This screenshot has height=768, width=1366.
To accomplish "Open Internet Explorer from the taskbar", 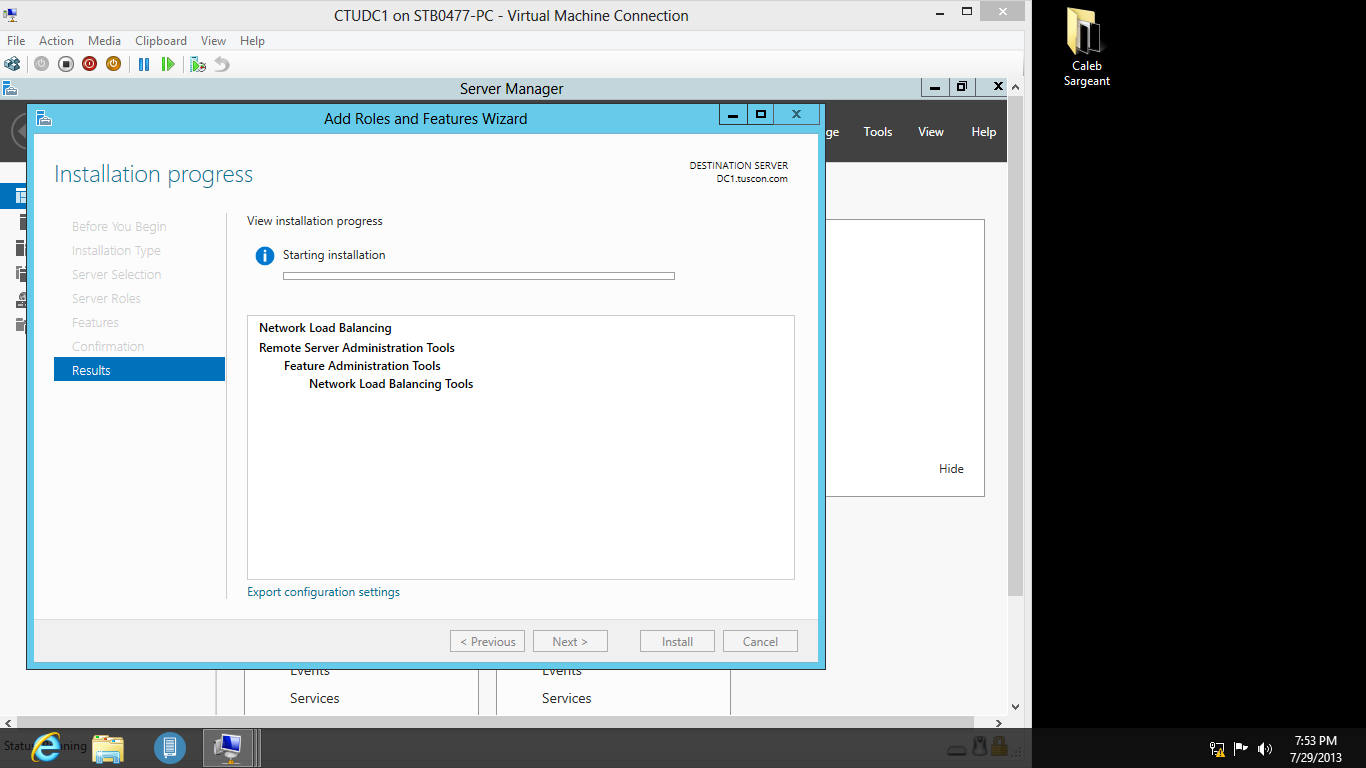I will tap(46, 747).
